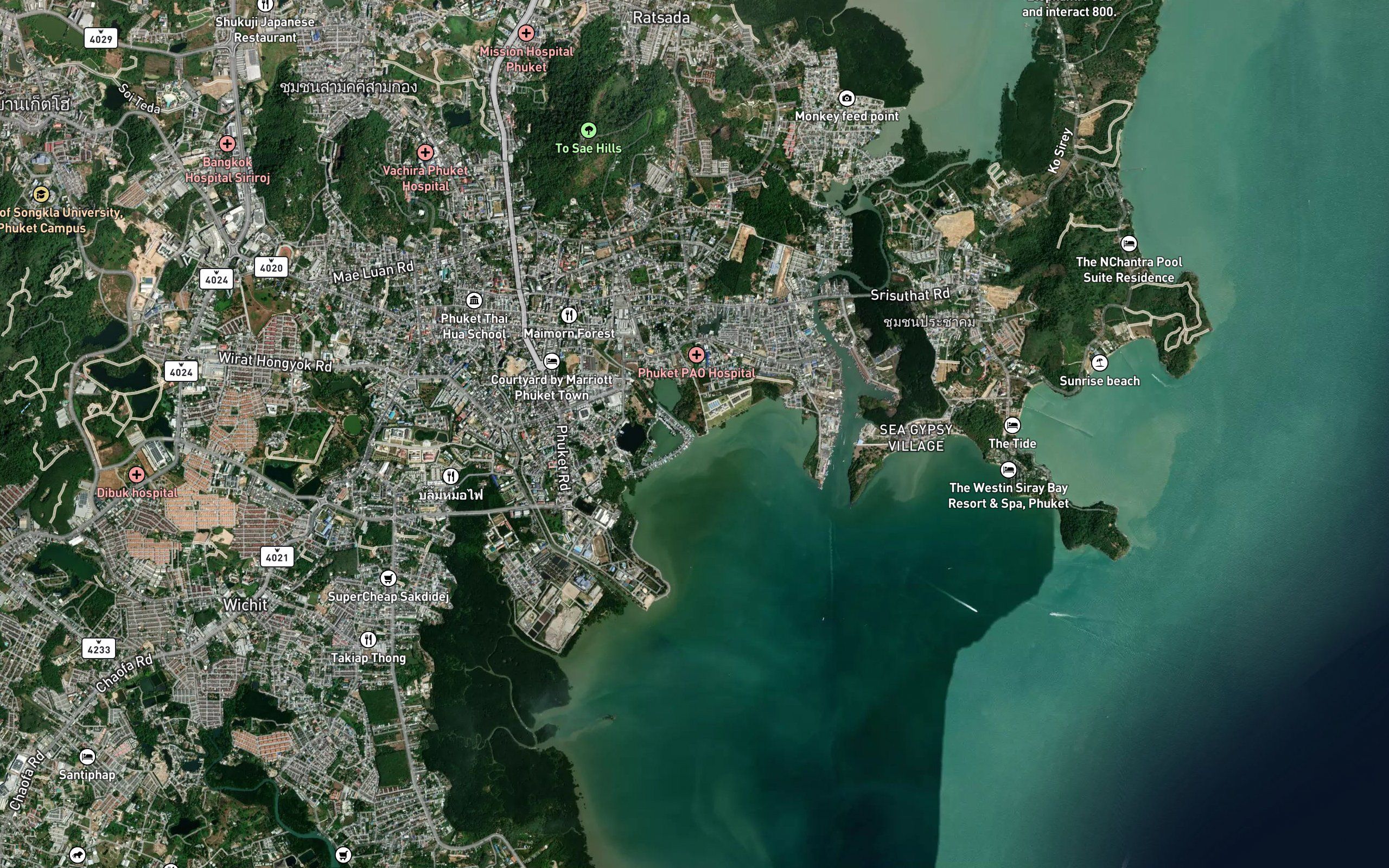
Task: Click the 4029 route shield
Action: pyautogui.click(x=101, y=38)
